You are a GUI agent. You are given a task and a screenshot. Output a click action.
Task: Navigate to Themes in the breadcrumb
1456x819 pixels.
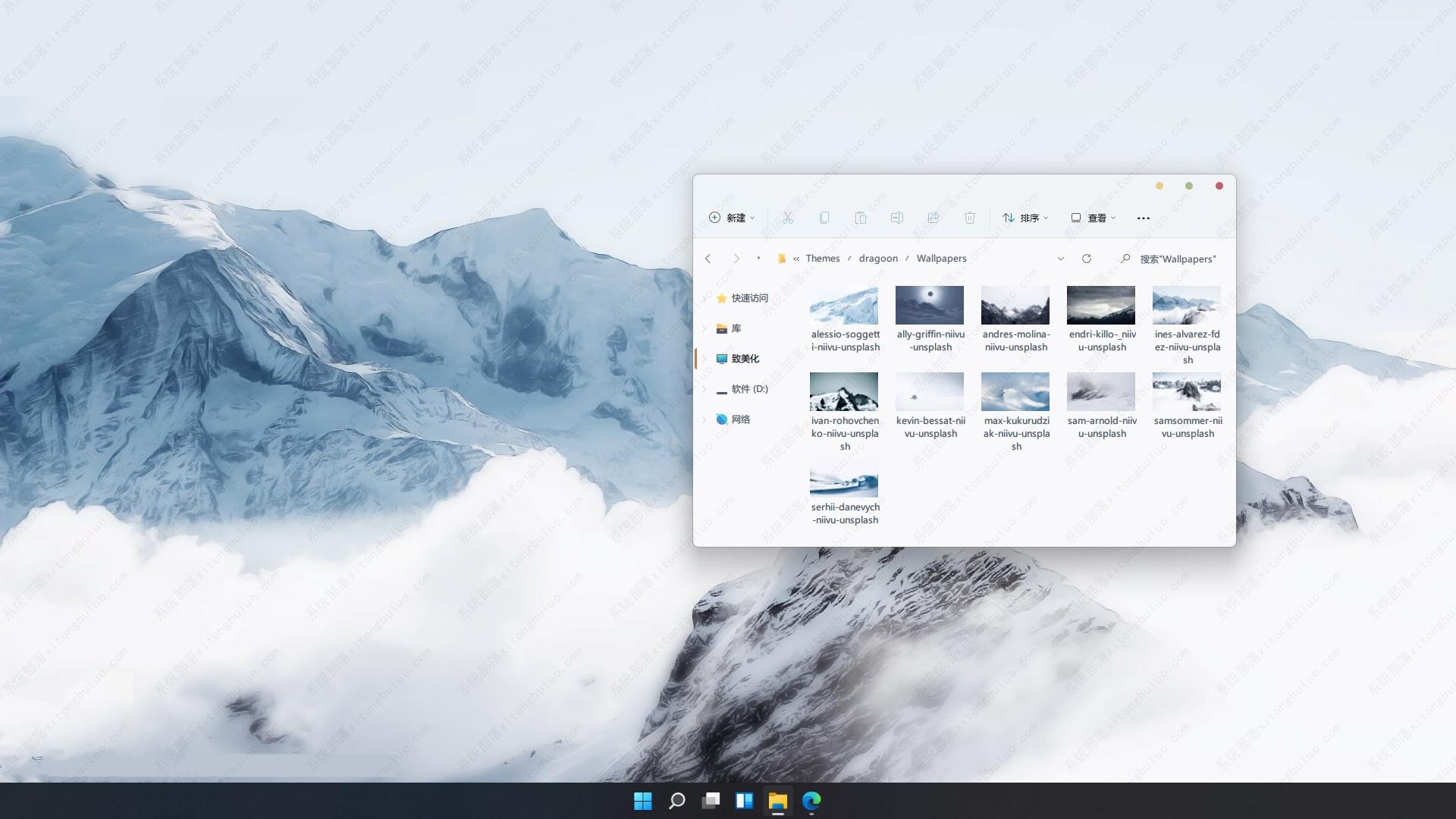(823, 259)
